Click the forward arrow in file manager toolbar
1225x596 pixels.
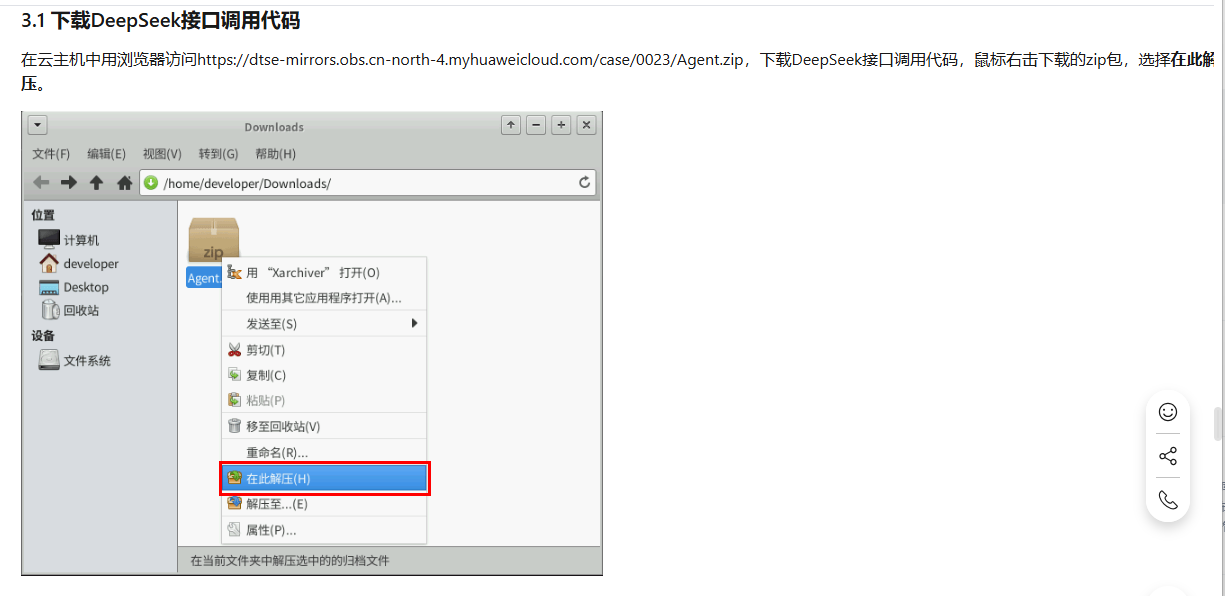[x=69, y=183]
